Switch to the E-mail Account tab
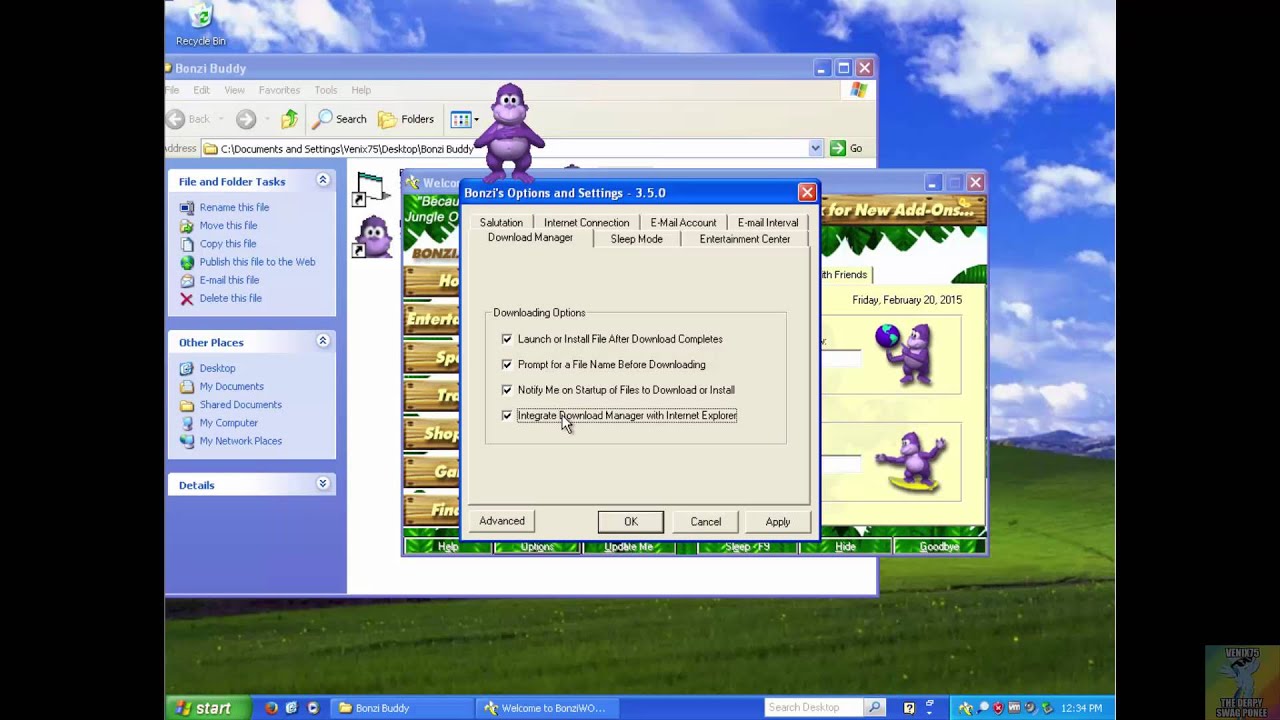This screenshot has height=720, width=1280. tap(683, 222)
